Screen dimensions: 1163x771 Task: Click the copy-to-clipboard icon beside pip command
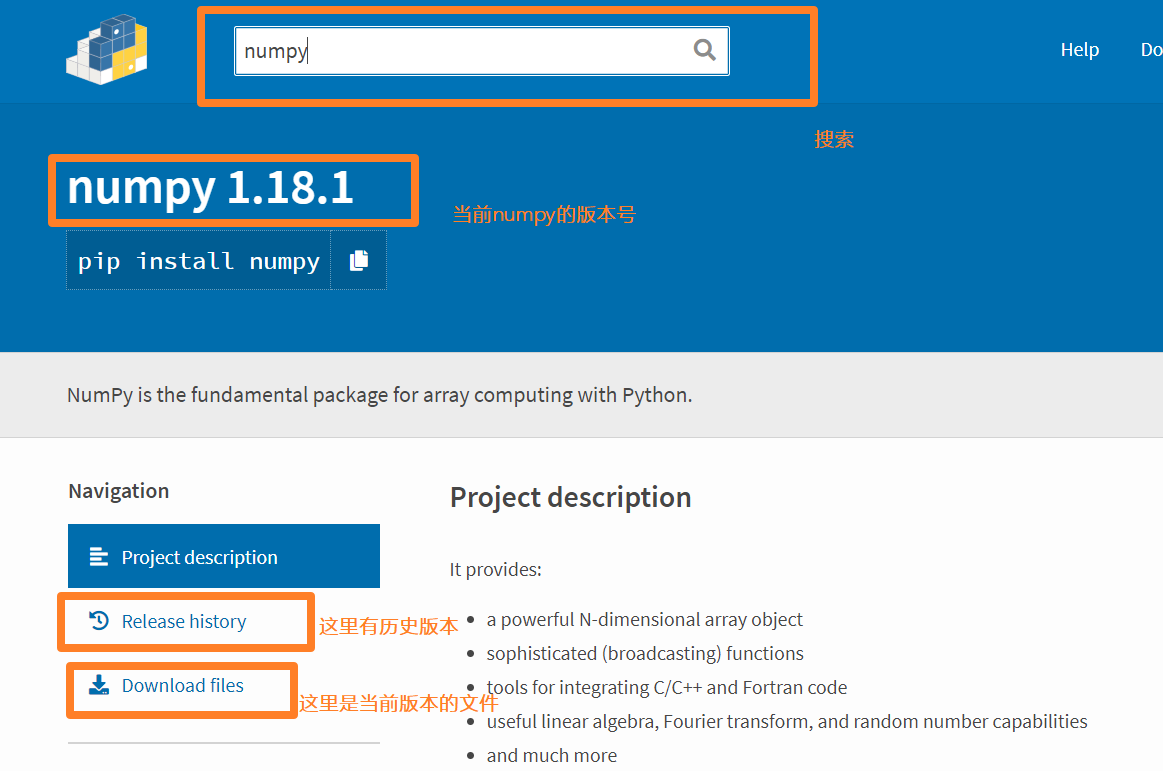[x=359, y=258]
